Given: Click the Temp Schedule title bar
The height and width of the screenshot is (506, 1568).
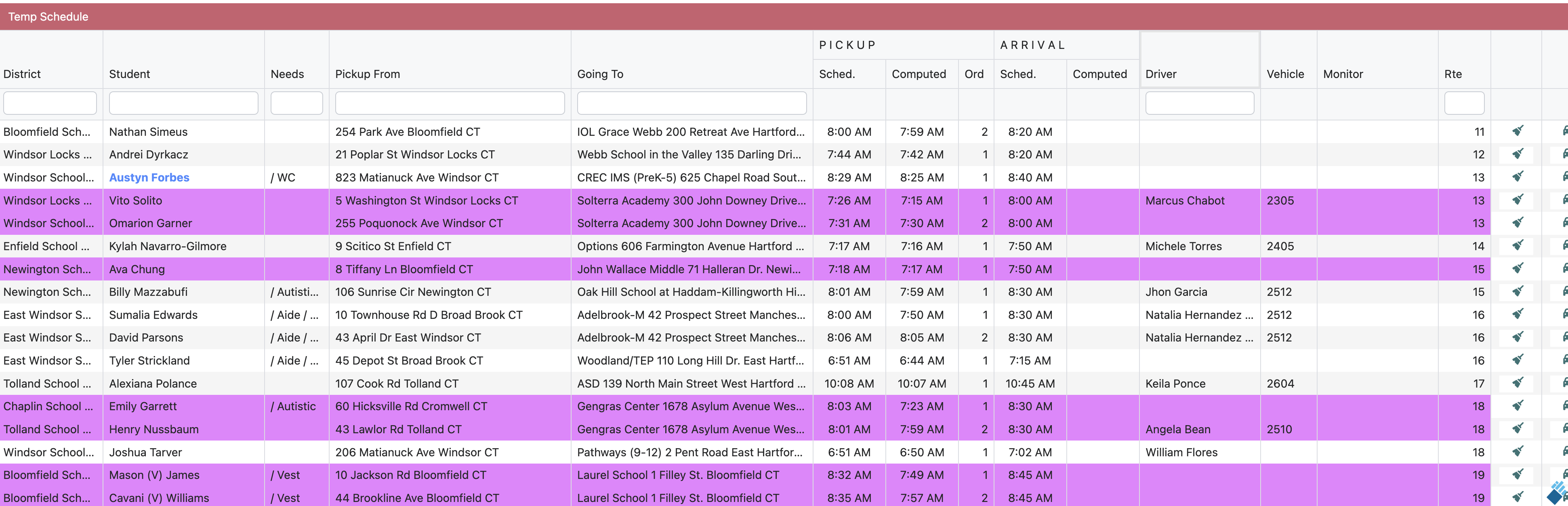Looking at the screenshot, I should [784, 17].
